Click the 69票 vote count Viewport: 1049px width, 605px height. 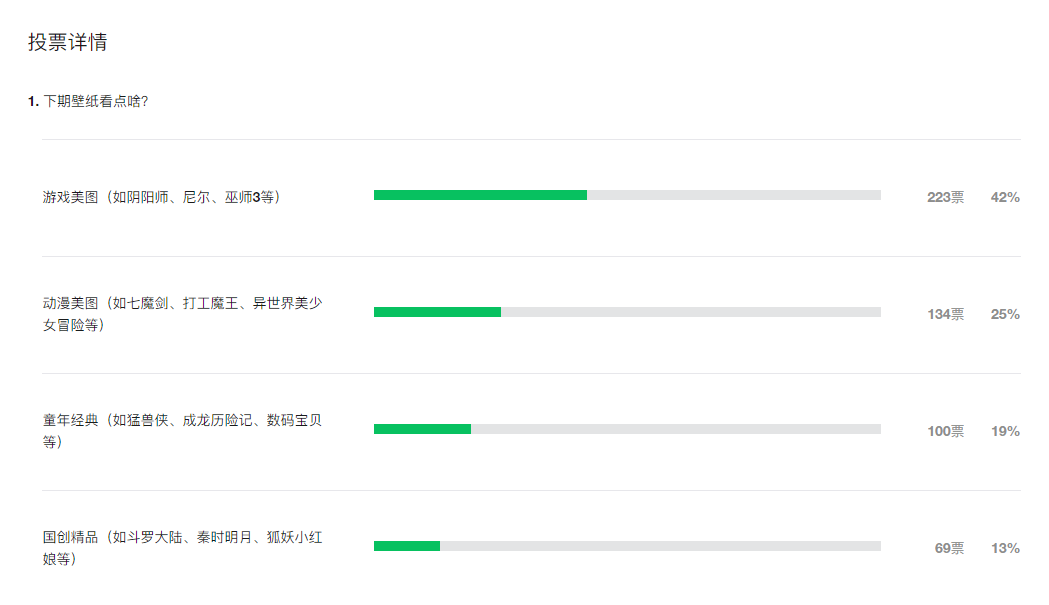[949, 549]
